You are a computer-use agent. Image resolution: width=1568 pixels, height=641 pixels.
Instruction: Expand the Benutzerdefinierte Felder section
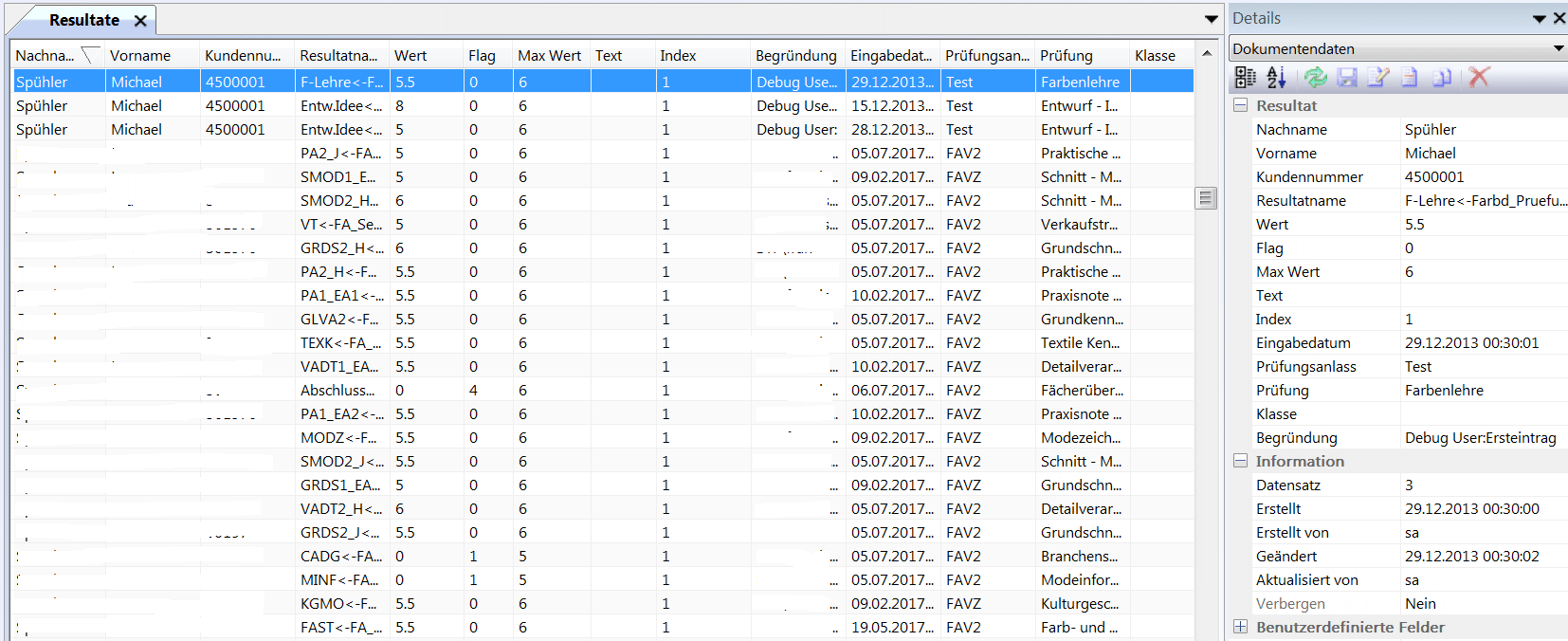click(1240, 627)
